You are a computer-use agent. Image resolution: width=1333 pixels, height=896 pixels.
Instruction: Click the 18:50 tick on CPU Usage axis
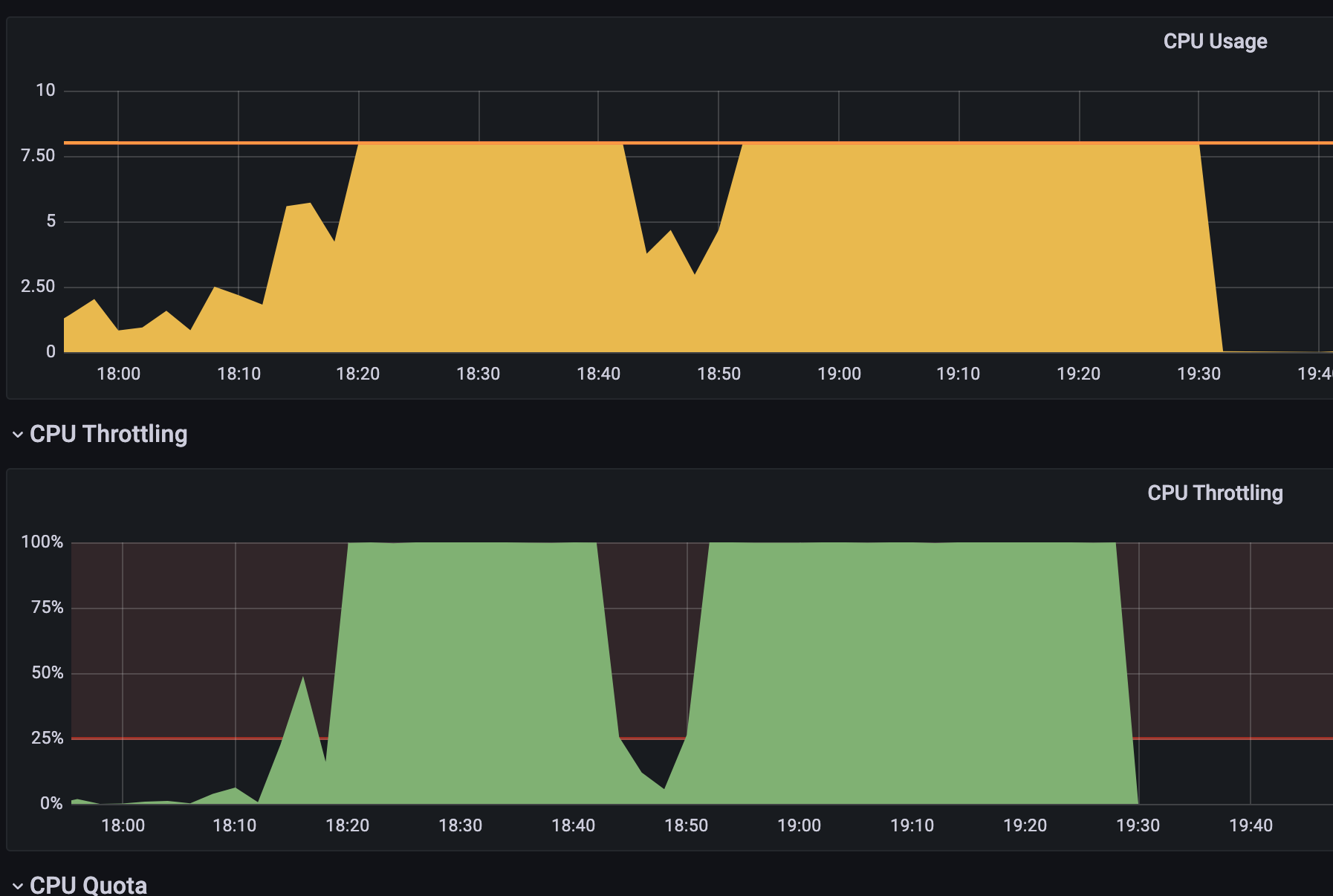[719, 374]
